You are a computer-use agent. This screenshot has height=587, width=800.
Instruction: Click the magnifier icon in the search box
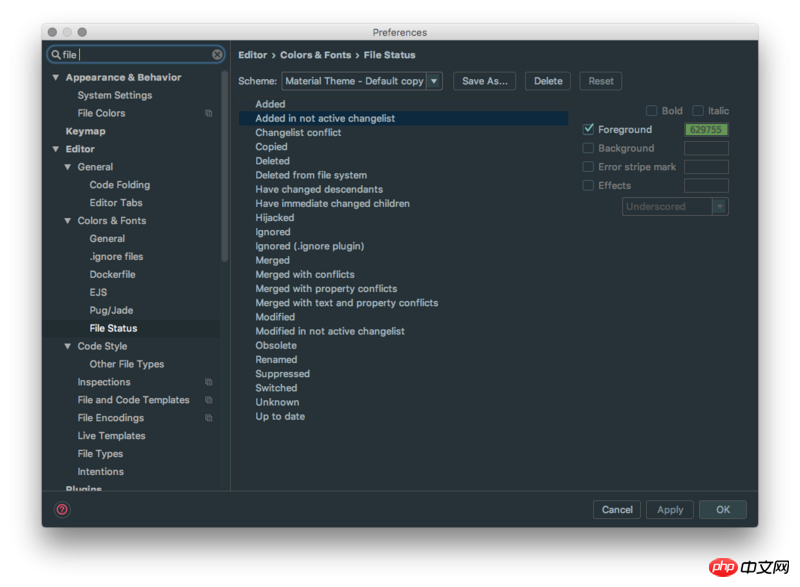[x=56, y=55]
